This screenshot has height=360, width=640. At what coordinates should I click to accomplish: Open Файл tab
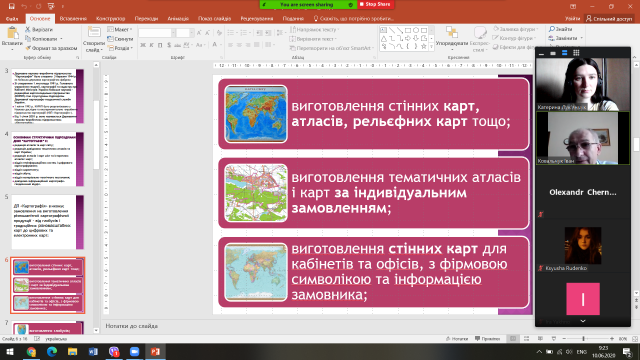[x=12, y=19]
